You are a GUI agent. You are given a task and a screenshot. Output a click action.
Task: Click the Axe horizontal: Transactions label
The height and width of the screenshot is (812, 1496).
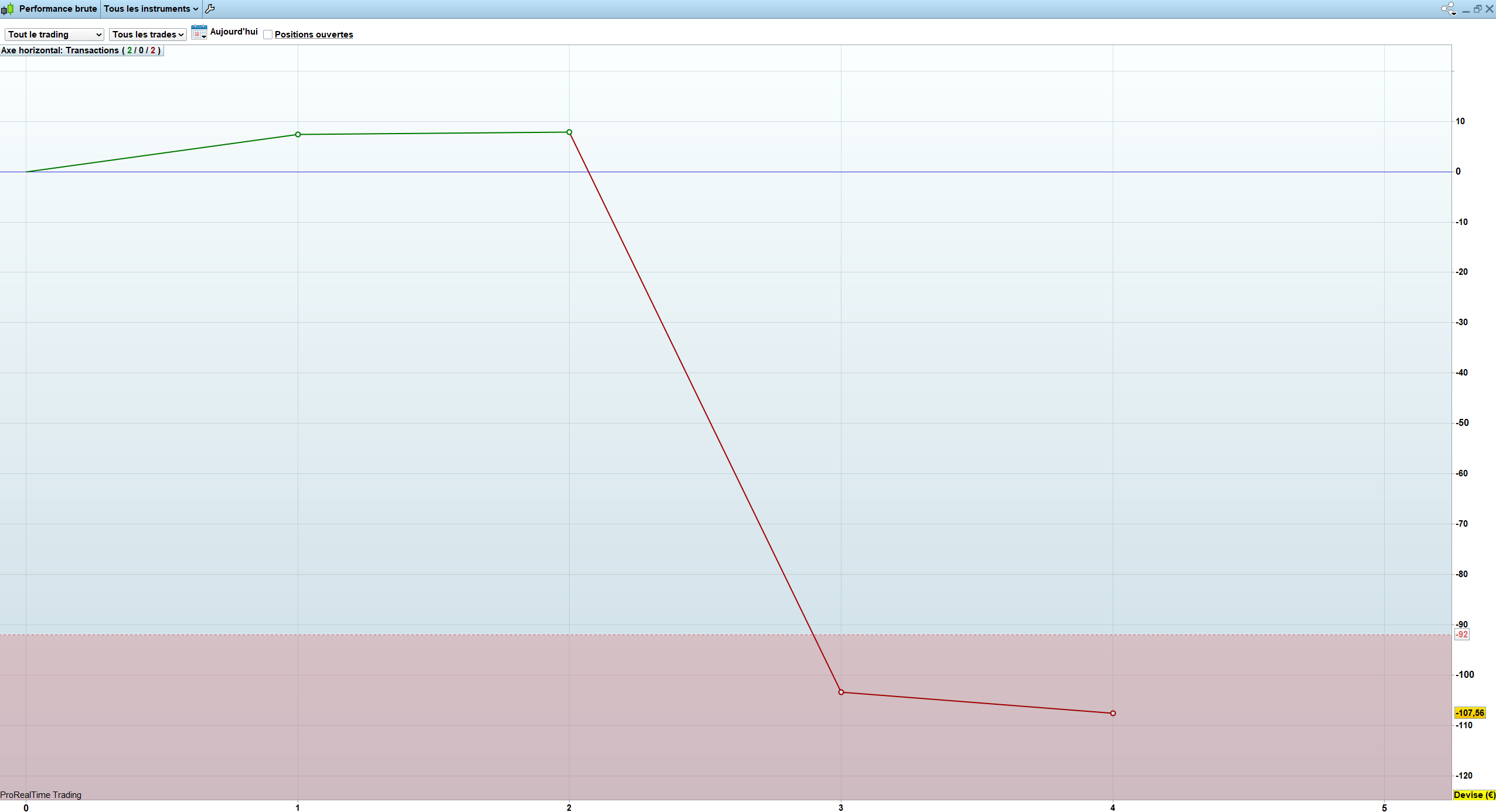pyautogui.click(x=81, y=50)
